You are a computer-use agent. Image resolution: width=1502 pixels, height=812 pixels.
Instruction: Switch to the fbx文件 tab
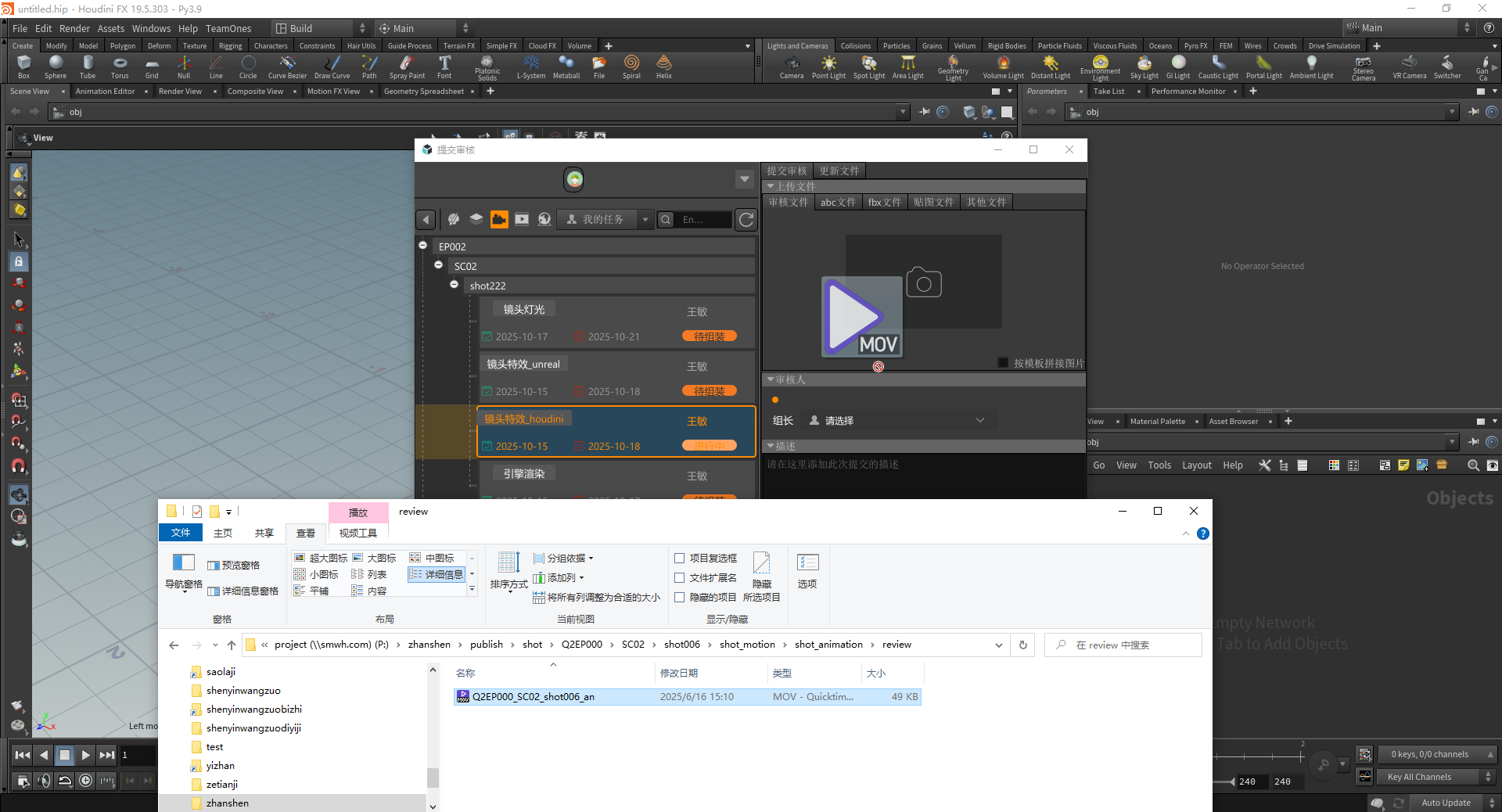pyautogui.click(x=884, y=202)
